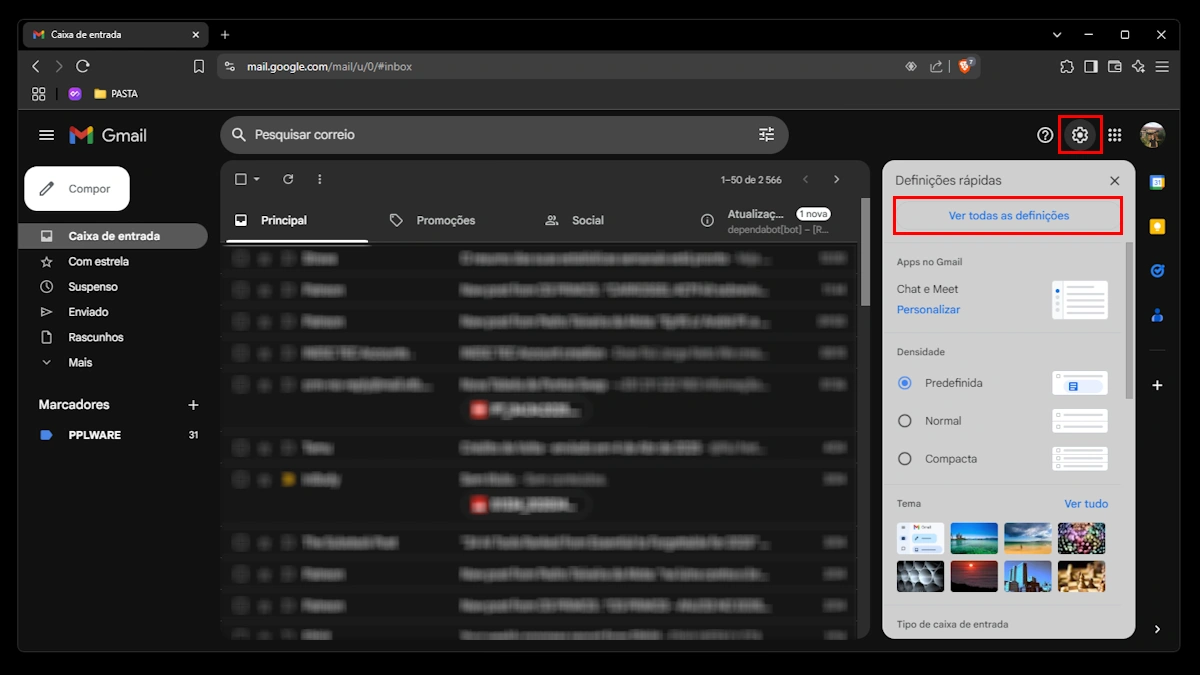Click the Google apps grid icon

pyautogui.click(x=1114, y=135)
